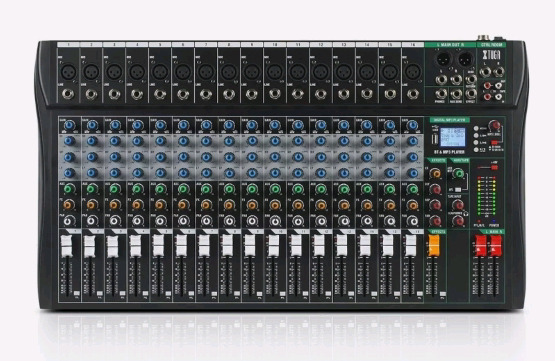Push the channel 1 PFL button
555x361 pixels.
(x=77, y=293)
